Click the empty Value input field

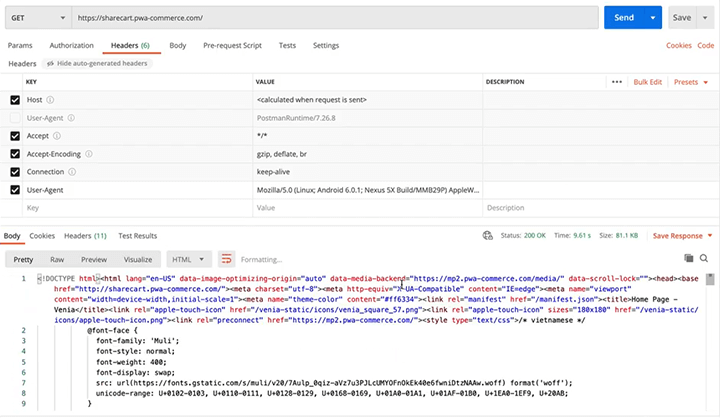367,208
